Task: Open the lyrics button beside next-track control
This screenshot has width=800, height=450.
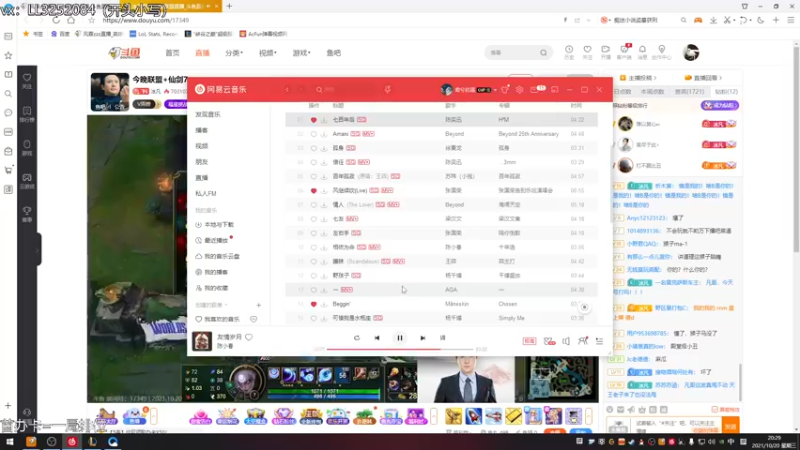Action: pos(442,338)
